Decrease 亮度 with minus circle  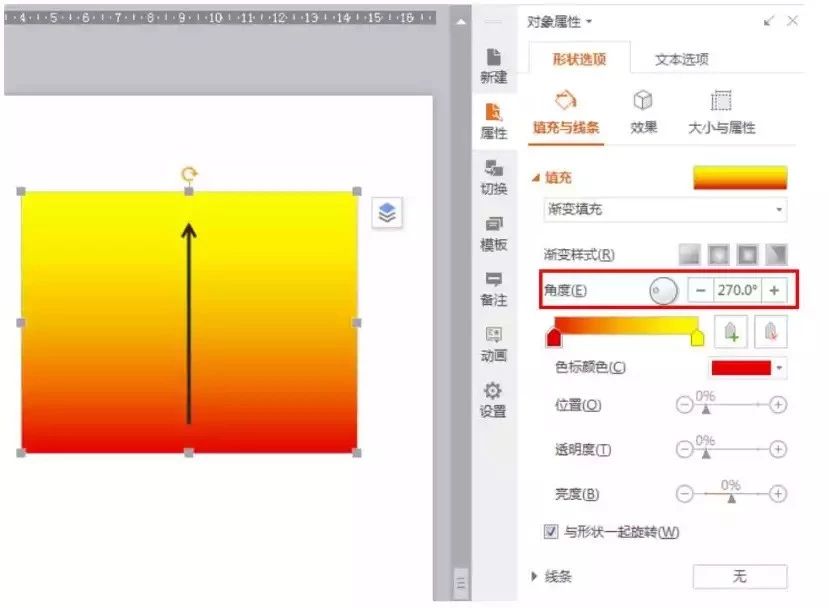point(684,494)
